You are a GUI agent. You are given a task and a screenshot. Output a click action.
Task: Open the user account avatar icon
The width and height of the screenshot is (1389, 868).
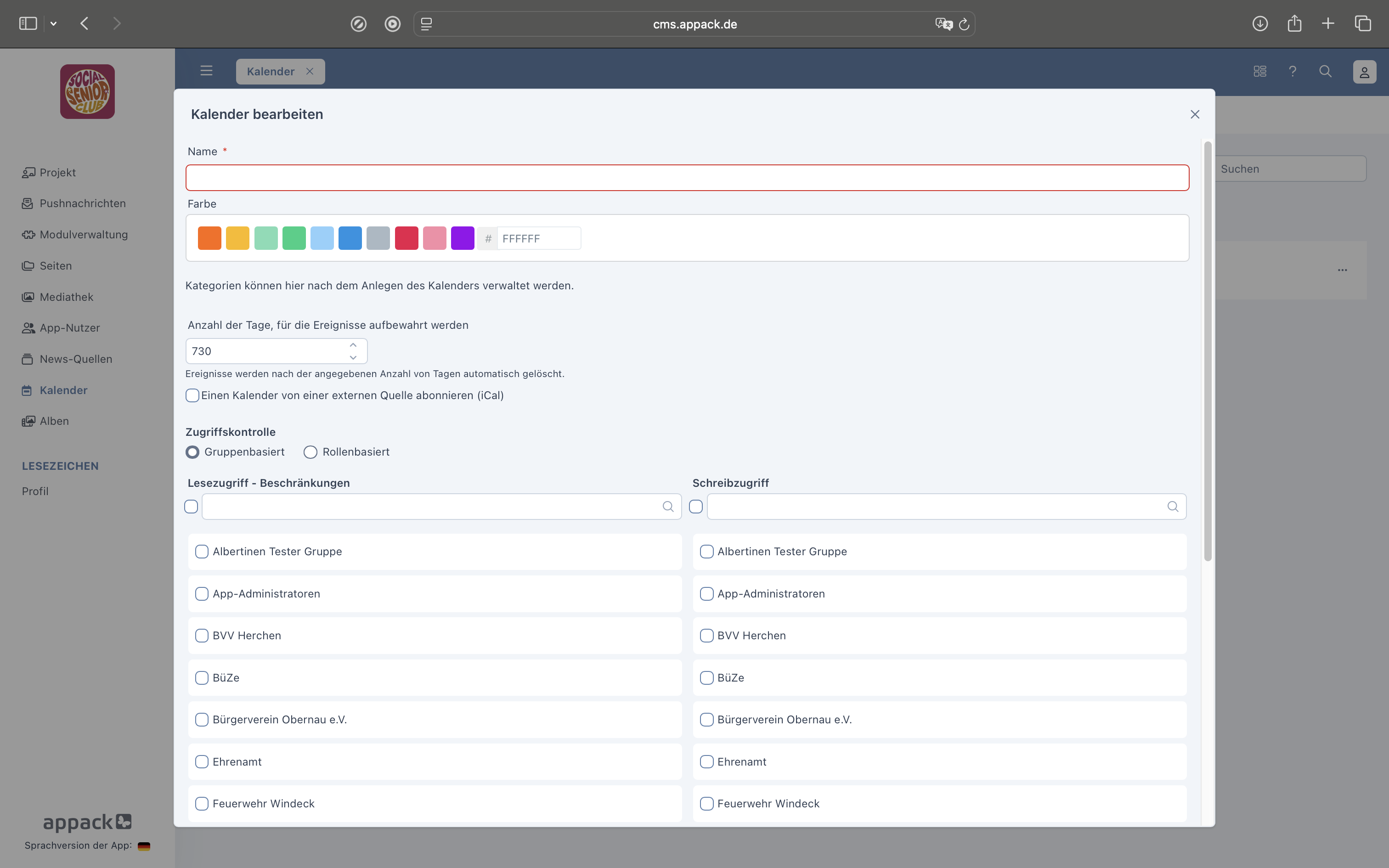[x=1364, y=72]
